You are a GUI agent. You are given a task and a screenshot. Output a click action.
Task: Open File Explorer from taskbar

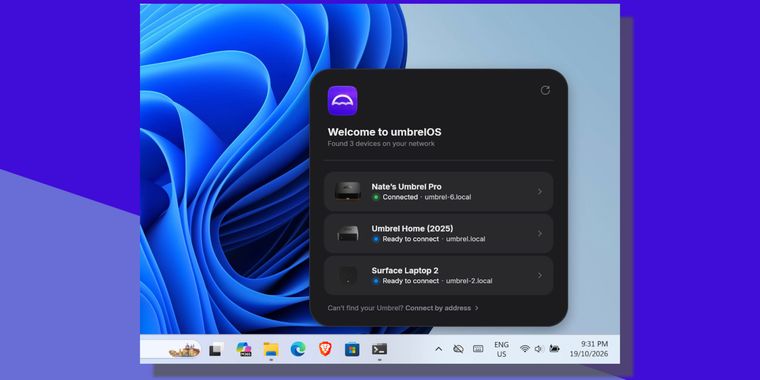(271, 349)
